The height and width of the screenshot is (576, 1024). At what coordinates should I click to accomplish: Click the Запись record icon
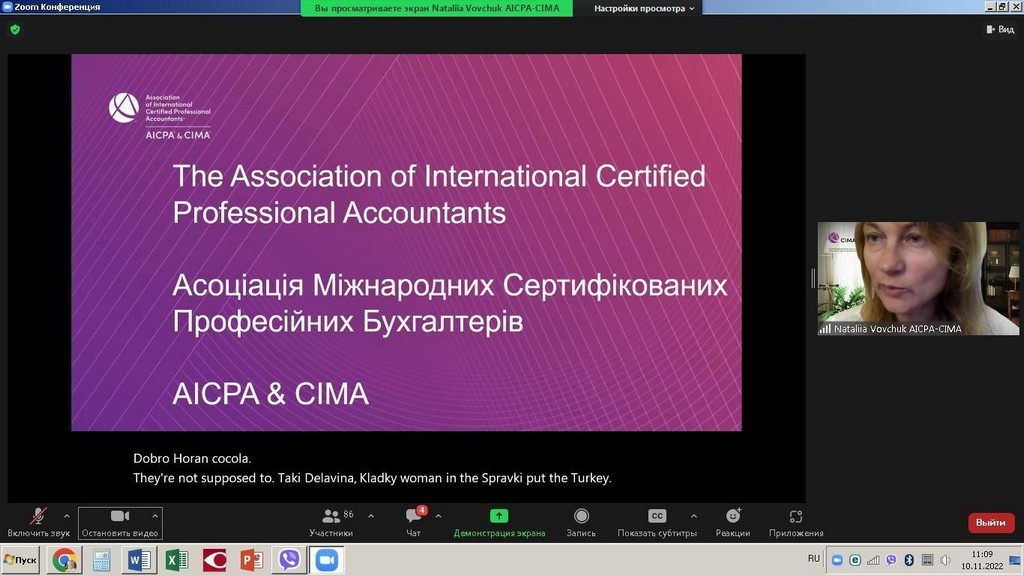point(581,522)
